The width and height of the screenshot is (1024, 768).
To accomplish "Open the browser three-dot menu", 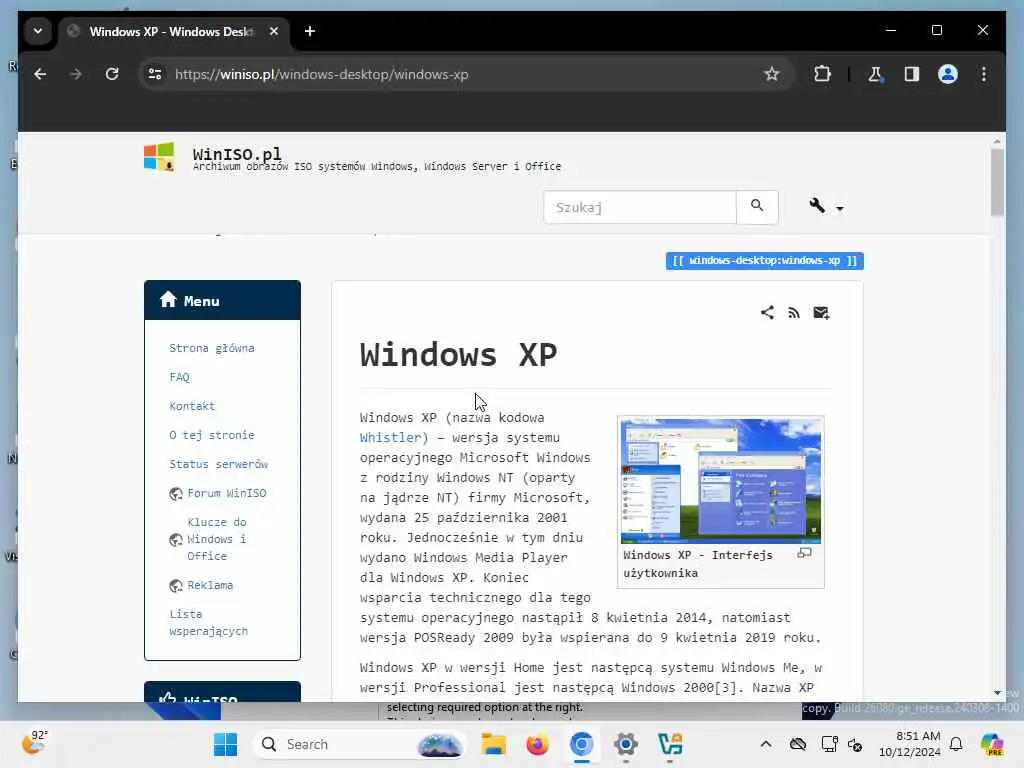I will click(984, 74).
